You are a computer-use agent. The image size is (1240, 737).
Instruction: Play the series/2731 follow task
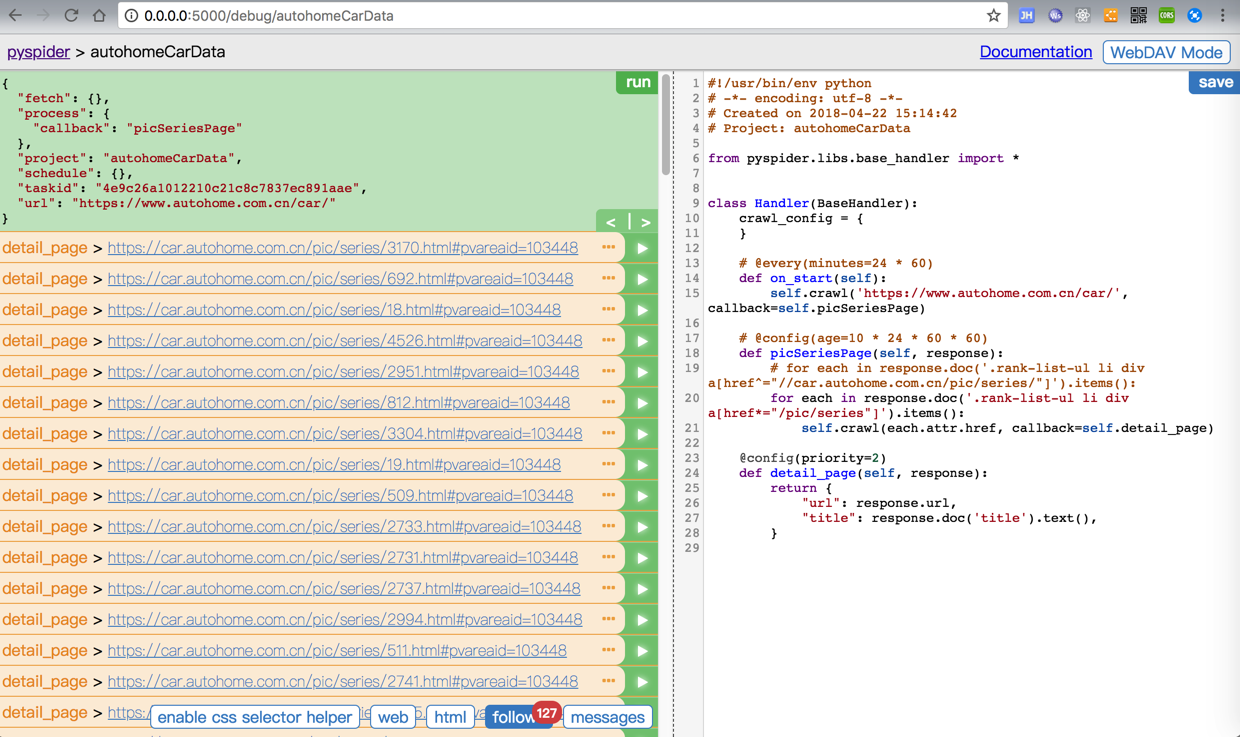[642, 558]
